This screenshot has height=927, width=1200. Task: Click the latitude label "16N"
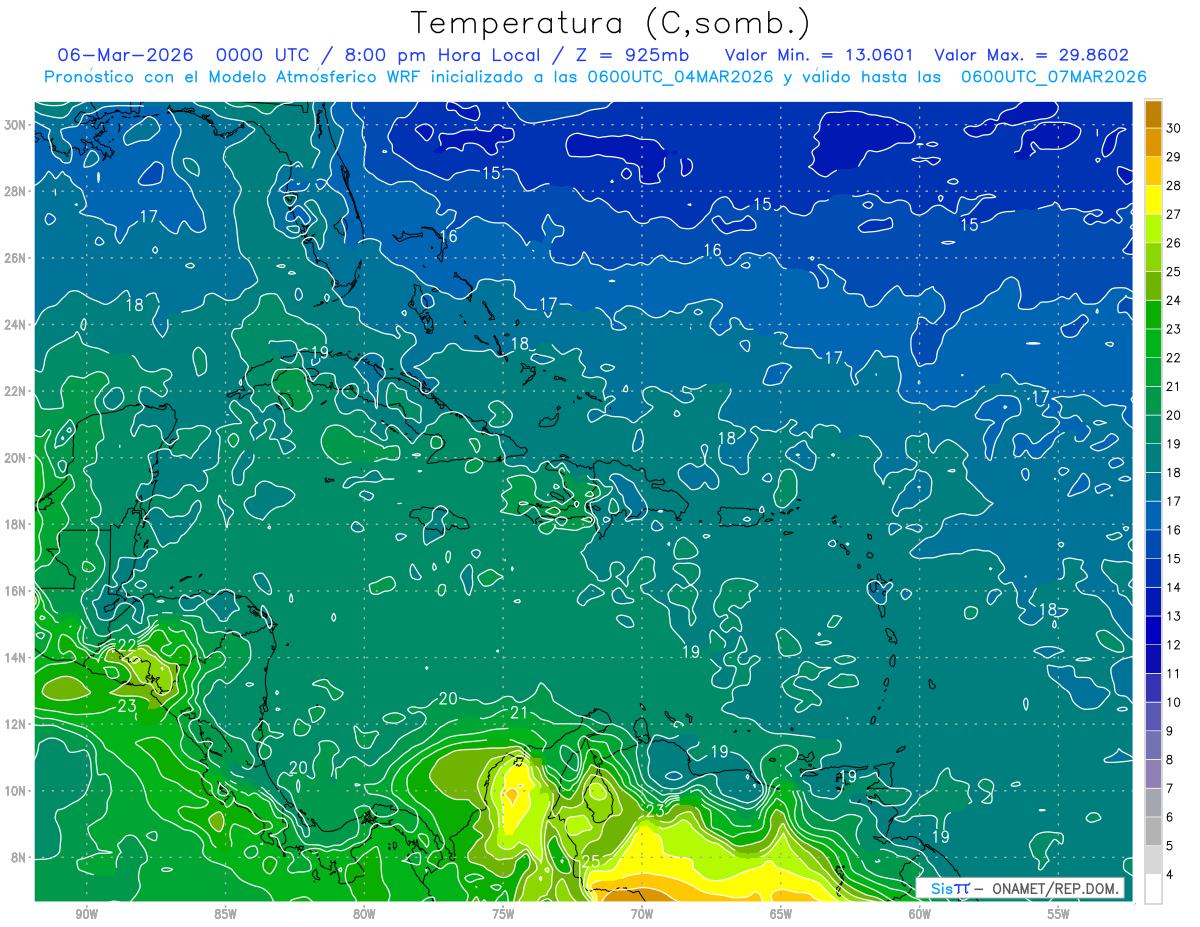coord(15,591)
